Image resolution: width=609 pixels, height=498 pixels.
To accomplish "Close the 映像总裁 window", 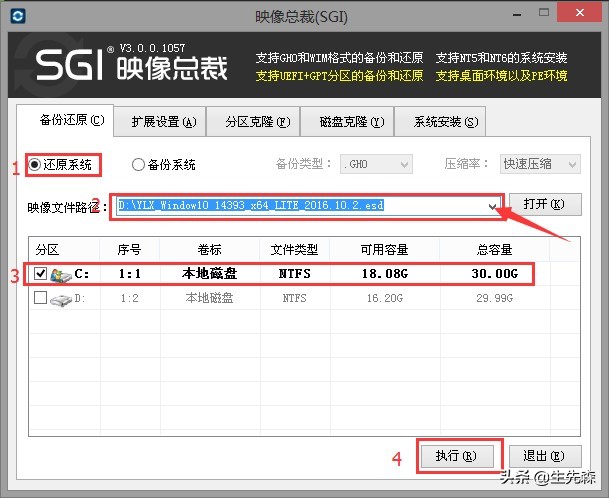I will point(579,12).
